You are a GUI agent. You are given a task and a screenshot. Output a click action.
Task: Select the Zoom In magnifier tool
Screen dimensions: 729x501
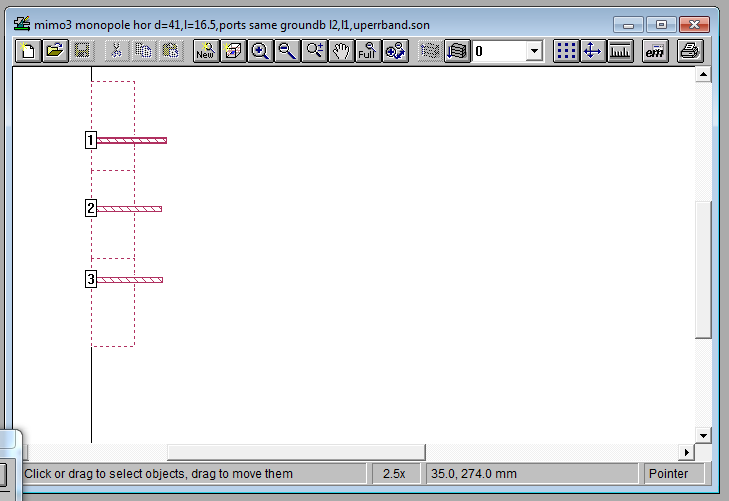pyautogui.click(x=260, y=51)
